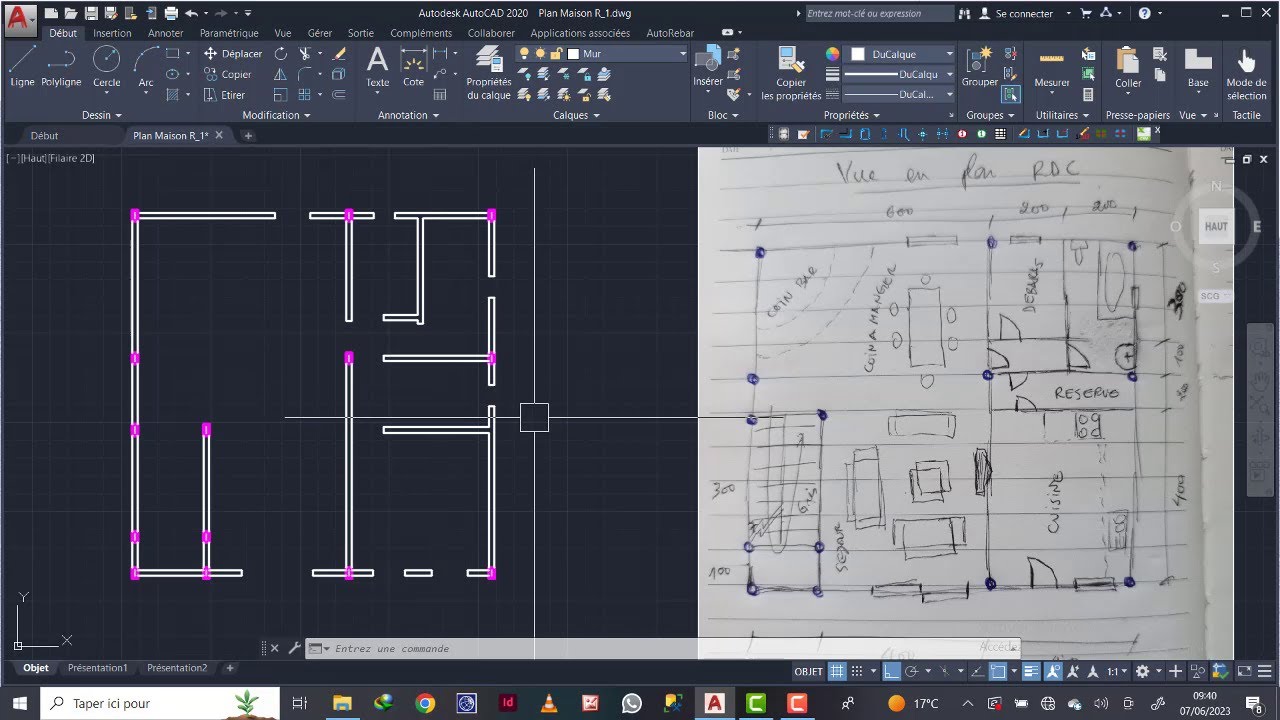Toggle lineweight display in status bar
The height and width of the screenshot is (720, 1280).
click(1030, 672)
